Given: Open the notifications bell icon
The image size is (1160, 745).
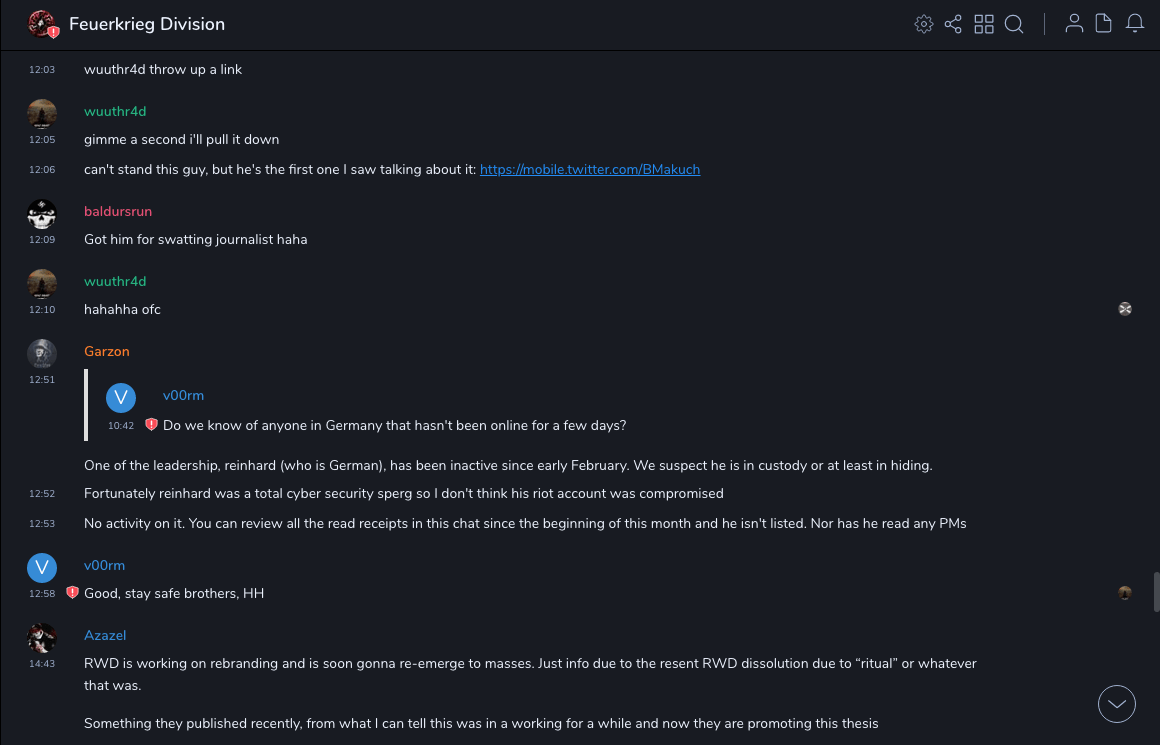Looking at the screenshot, I should (x=1134, y=24).
